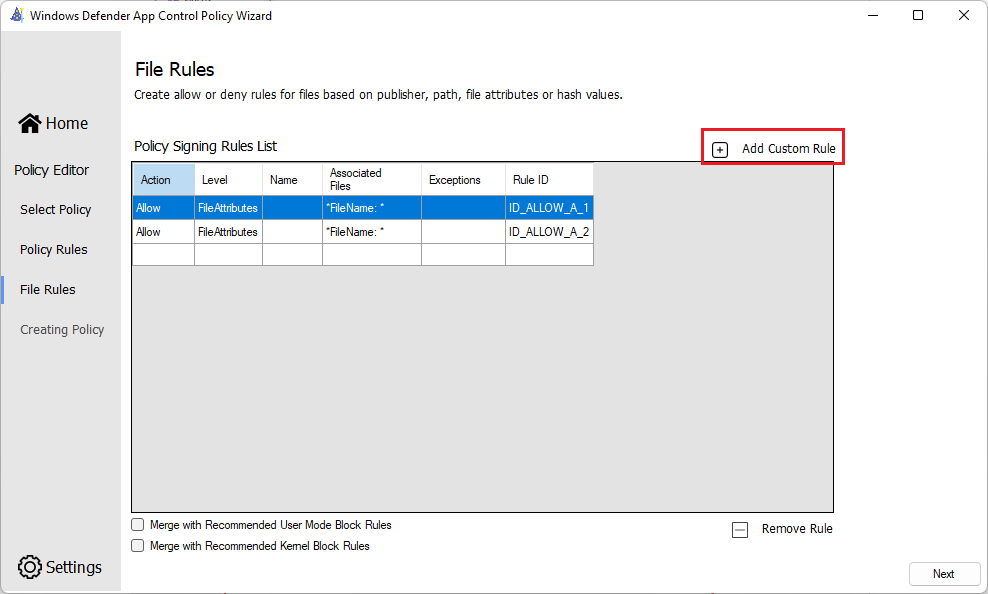Screen dimensions: 988x594
Task: Click the plus icon beside Add Custom Rule
Action: pos(720,149)
